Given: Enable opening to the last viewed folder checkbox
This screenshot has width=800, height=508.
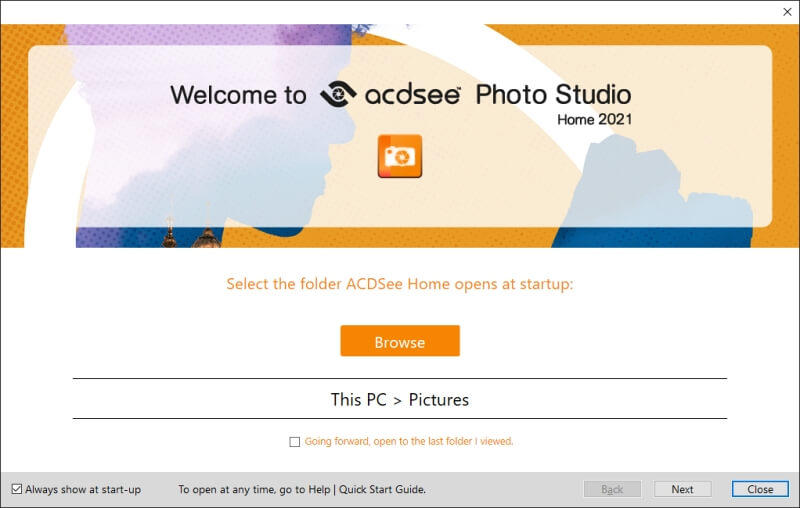Looking at the screenshot, I should click(x=294, y=442).
